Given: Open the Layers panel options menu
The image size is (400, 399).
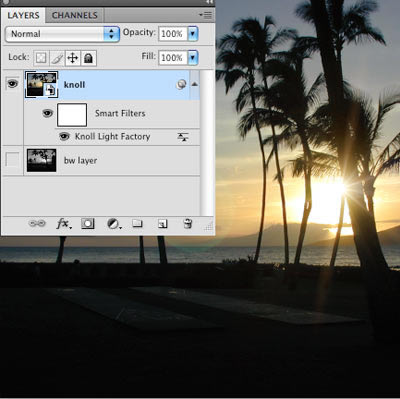Looking at the screenshot, I should (x=206, y=15).
